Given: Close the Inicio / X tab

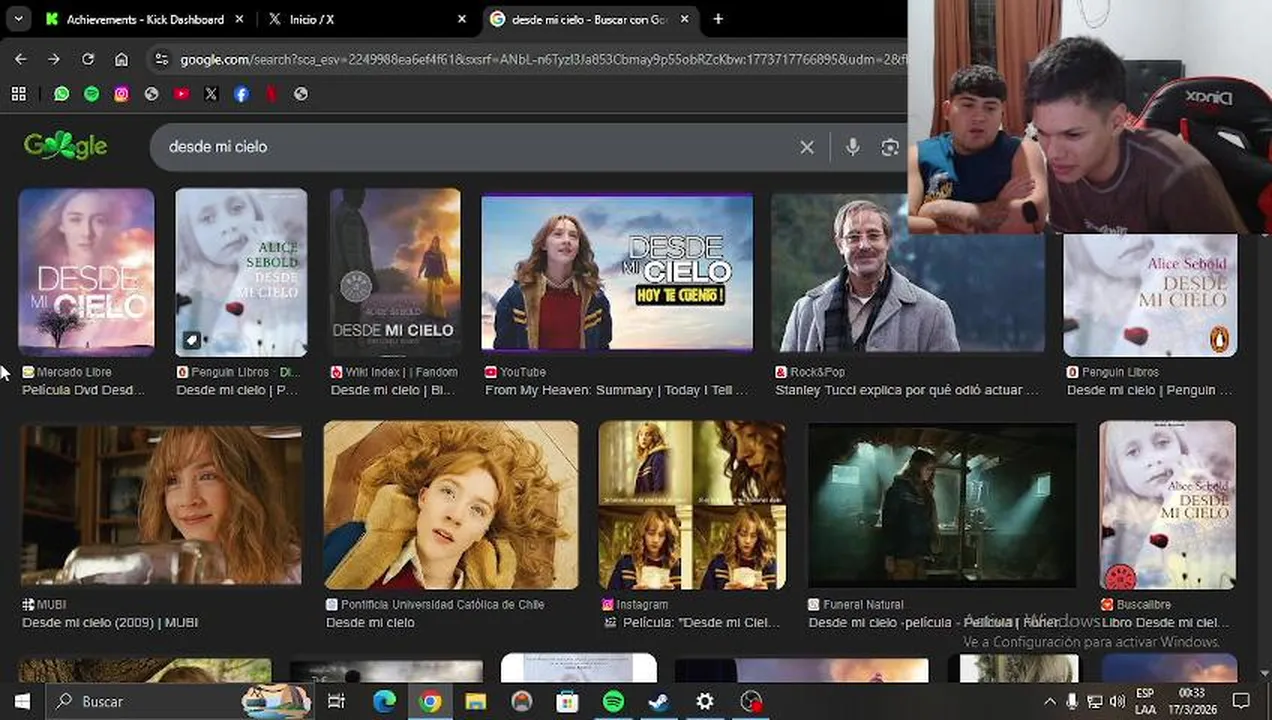Looking at the screenshot, I should pos(461,19).
